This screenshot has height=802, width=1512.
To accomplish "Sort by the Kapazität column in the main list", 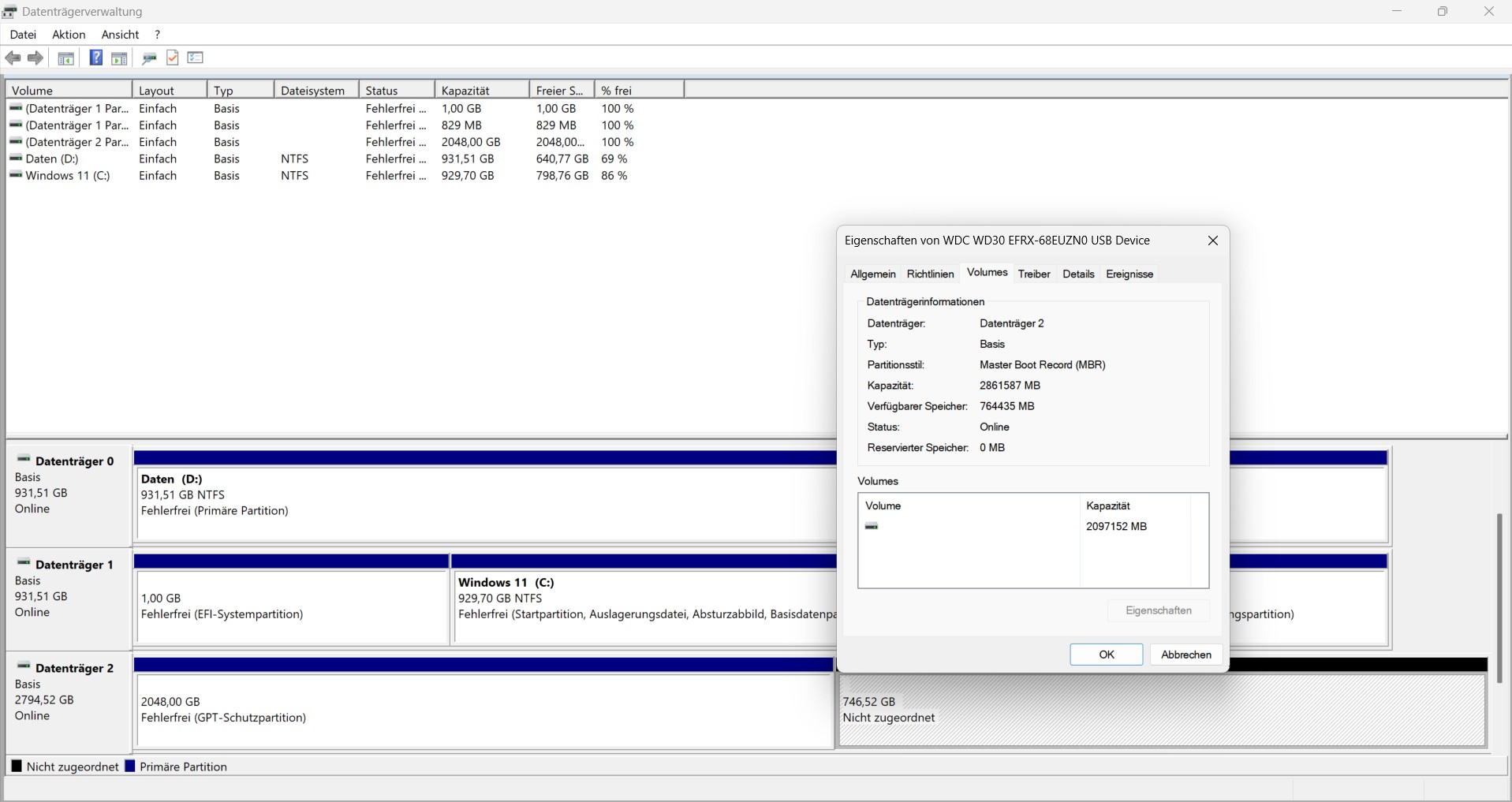I will (482, 91).
